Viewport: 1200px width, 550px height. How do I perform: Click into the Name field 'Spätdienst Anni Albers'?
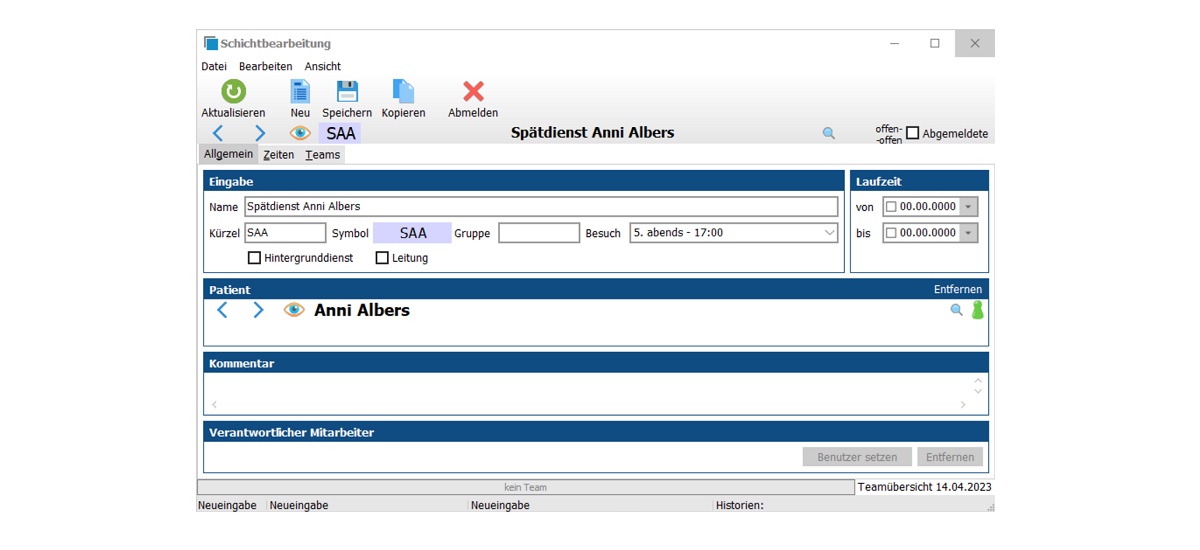point(541,207)
